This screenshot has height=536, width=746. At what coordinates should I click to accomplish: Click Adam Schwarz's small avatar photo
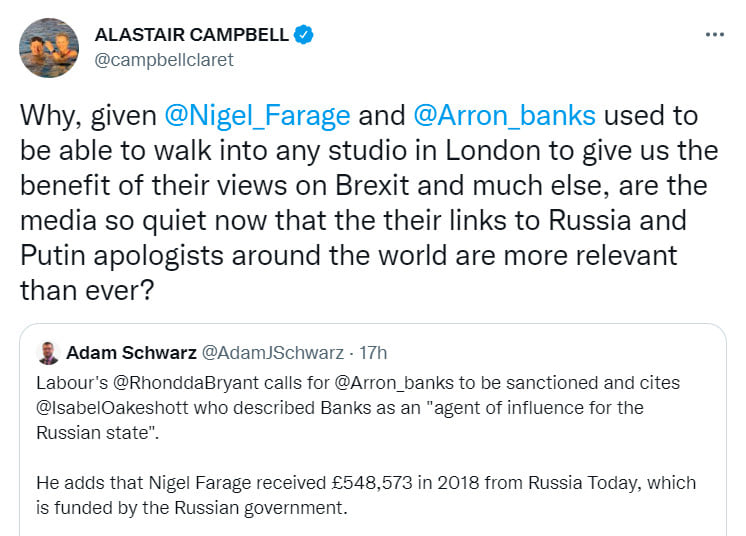tap(48, 352)
